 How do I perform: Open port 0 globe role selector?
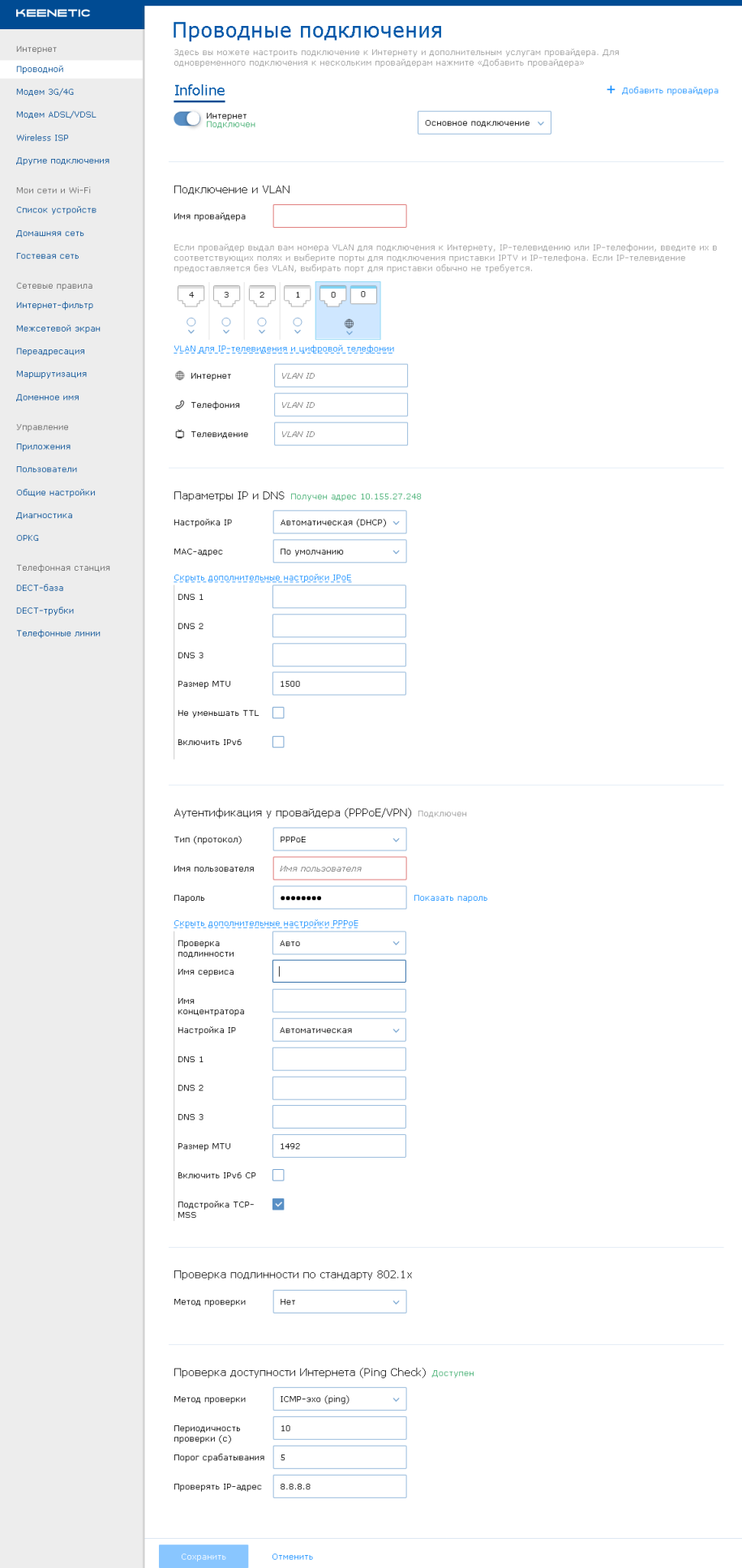pos(350,327)
